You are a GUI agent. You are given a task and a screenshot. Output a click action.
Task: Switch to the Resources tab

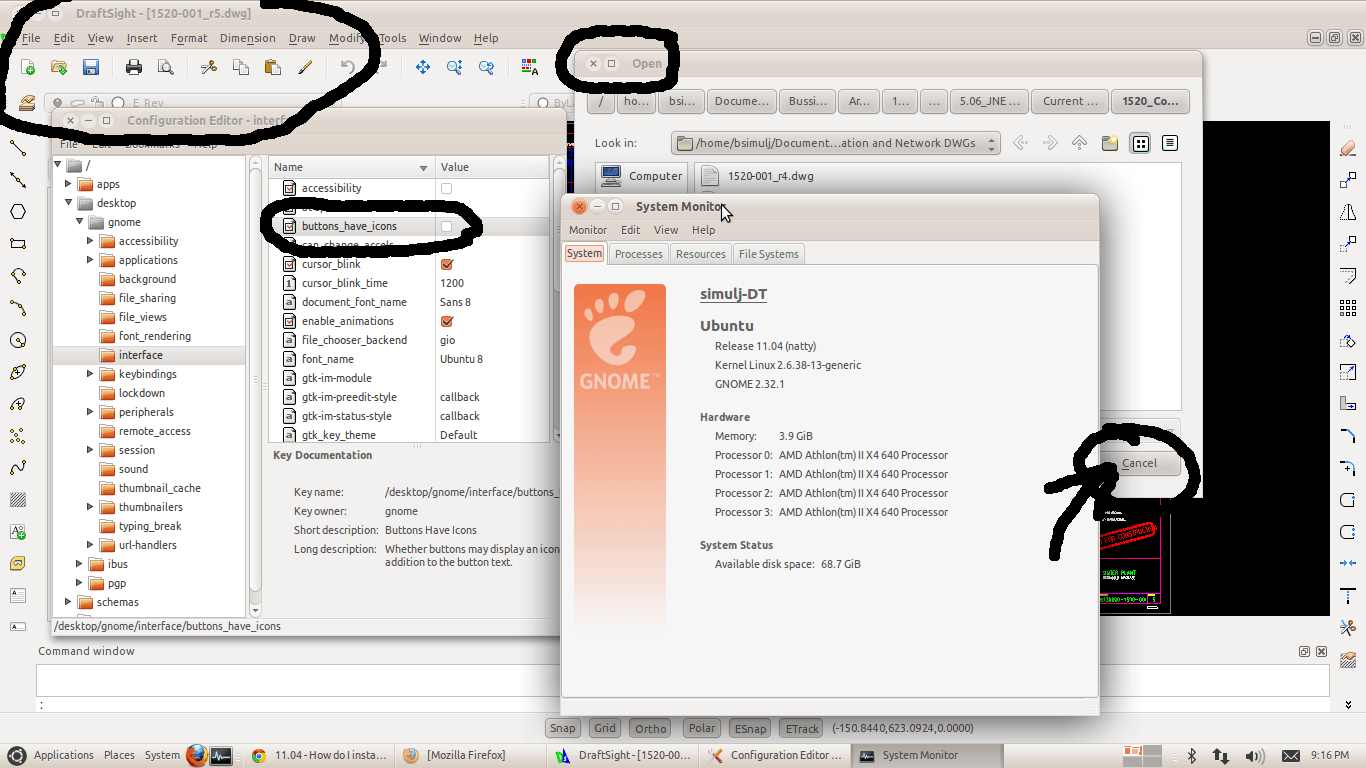click(700, 254)
